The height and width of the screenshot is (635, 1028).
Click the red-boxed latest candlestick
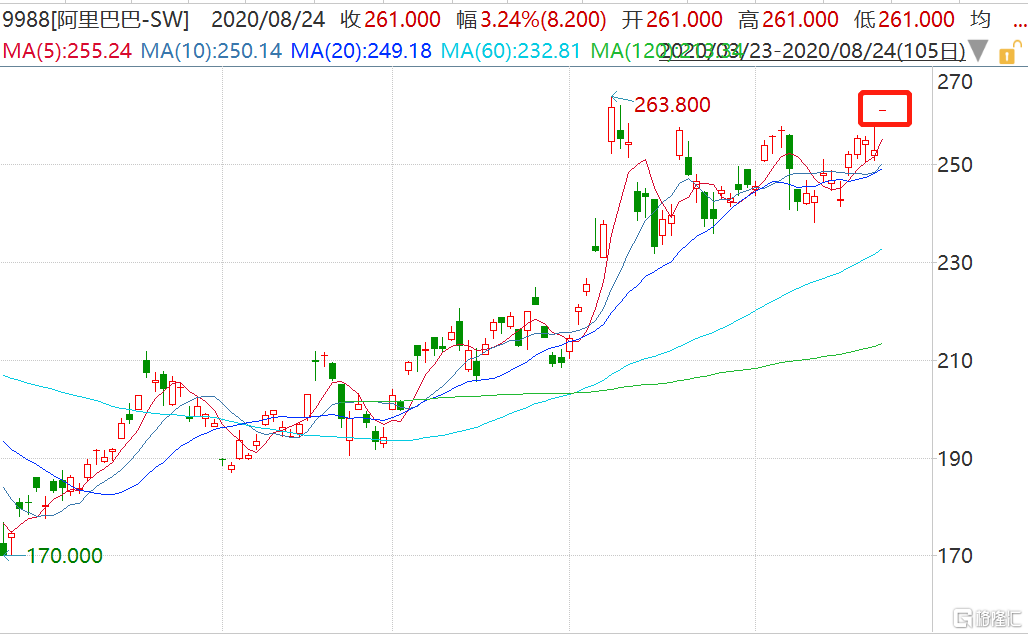click(883, 108)
